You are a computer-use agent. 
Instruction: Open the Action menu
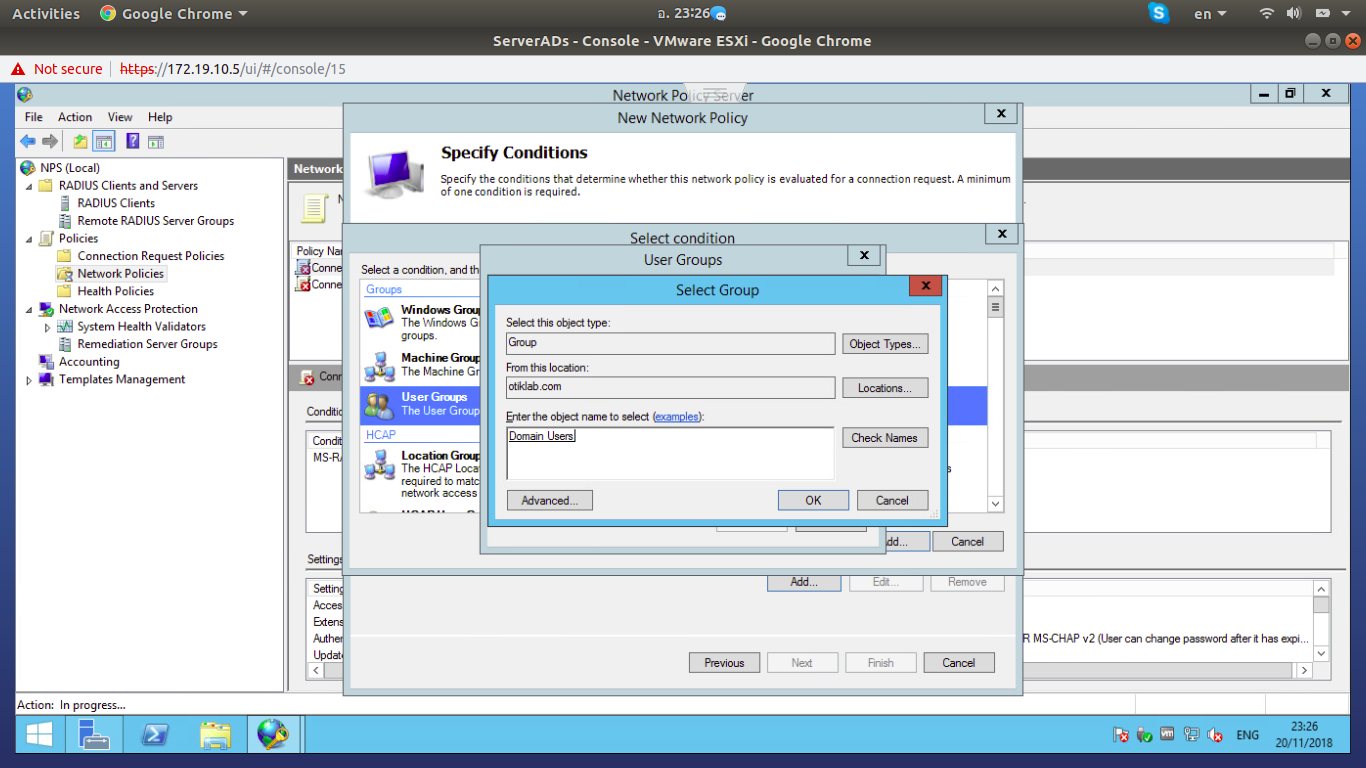[x=75, y=117]
